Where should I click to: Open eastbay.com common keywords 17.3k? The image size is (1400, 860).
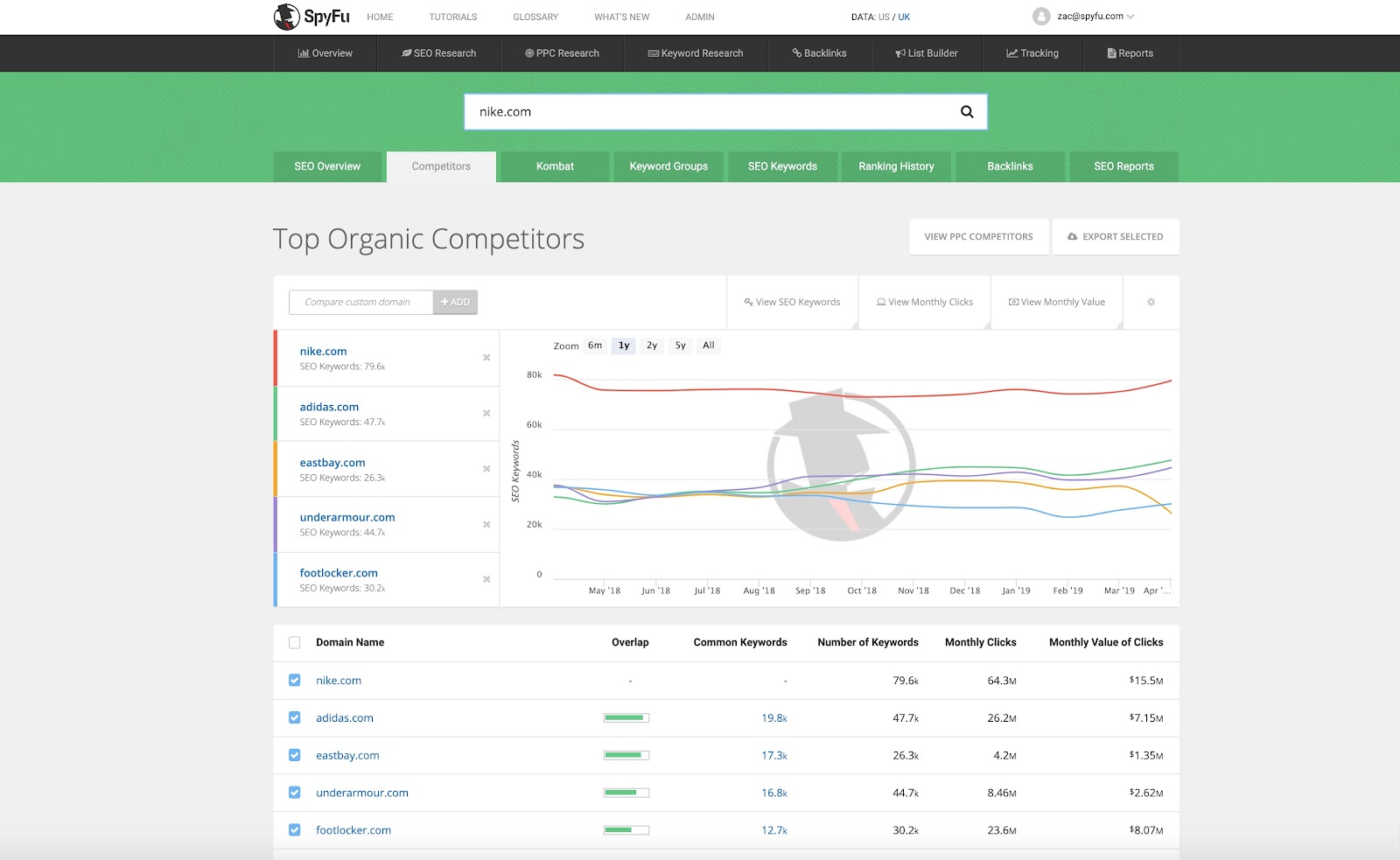coord(774,756)
